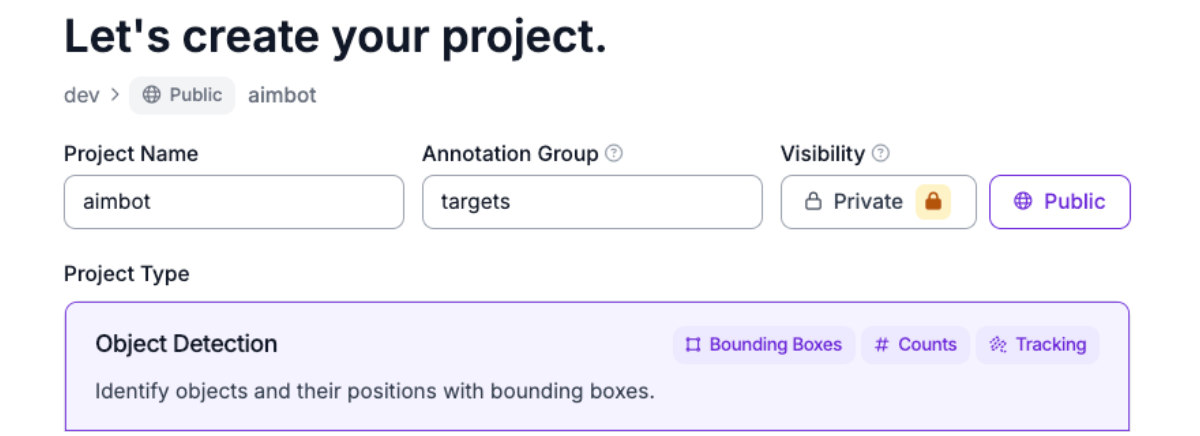This screenshot has height=436, width=1200.
Task: Set visibility to Public
Action: coord(1060,202)
